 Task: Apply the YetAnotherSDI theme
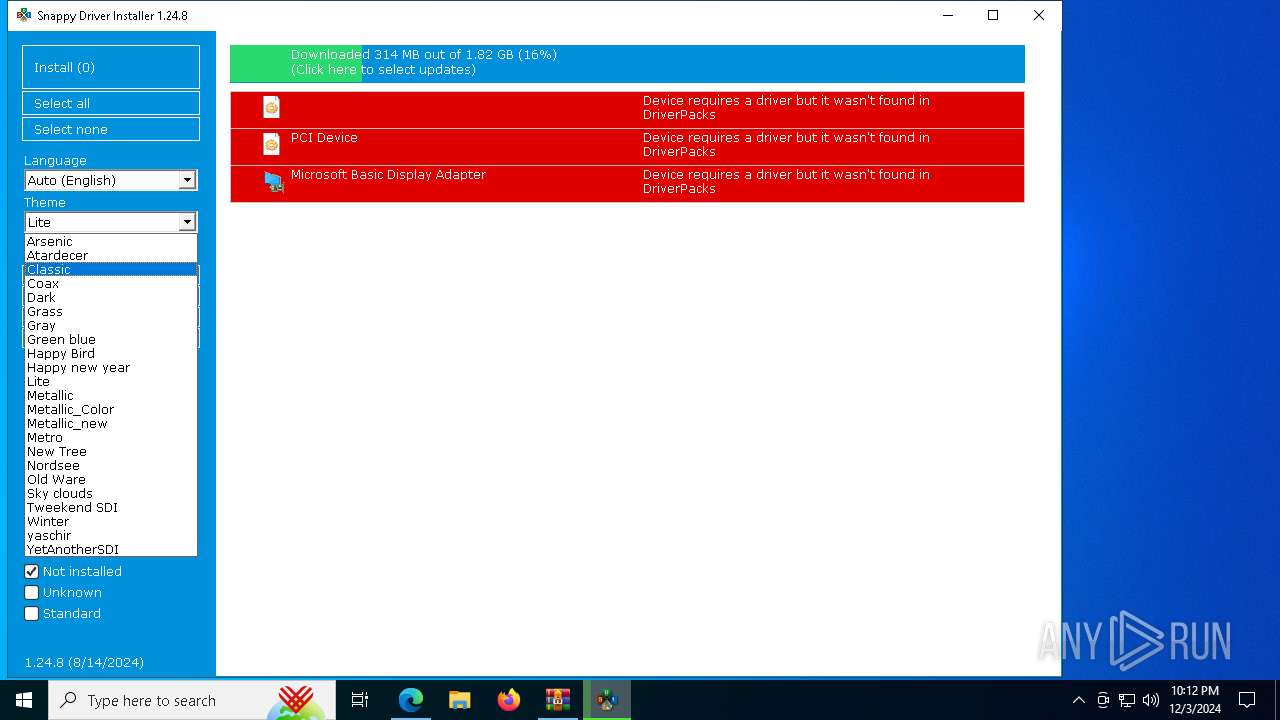[x=111, y=549]
